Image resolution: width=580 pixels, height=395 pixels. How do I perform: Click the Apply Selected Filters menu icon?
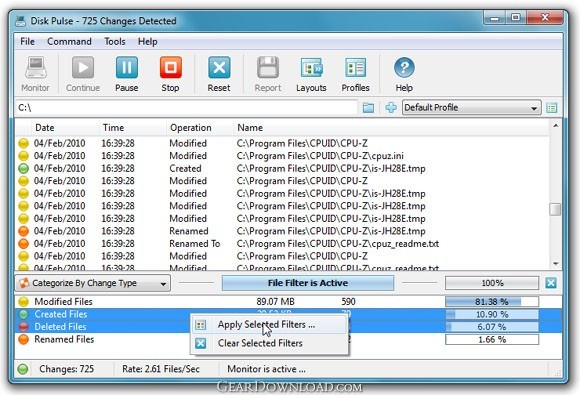[200, 325]
